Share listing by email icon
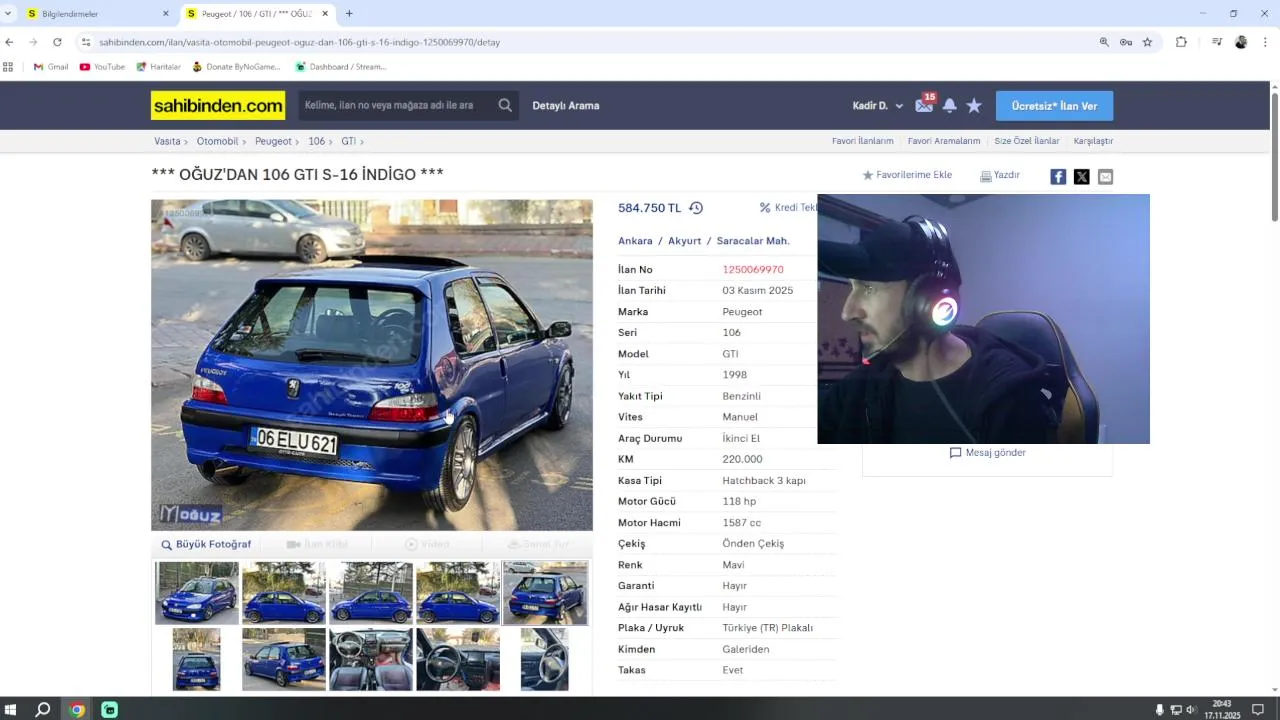 click(x=1105, y=176)
